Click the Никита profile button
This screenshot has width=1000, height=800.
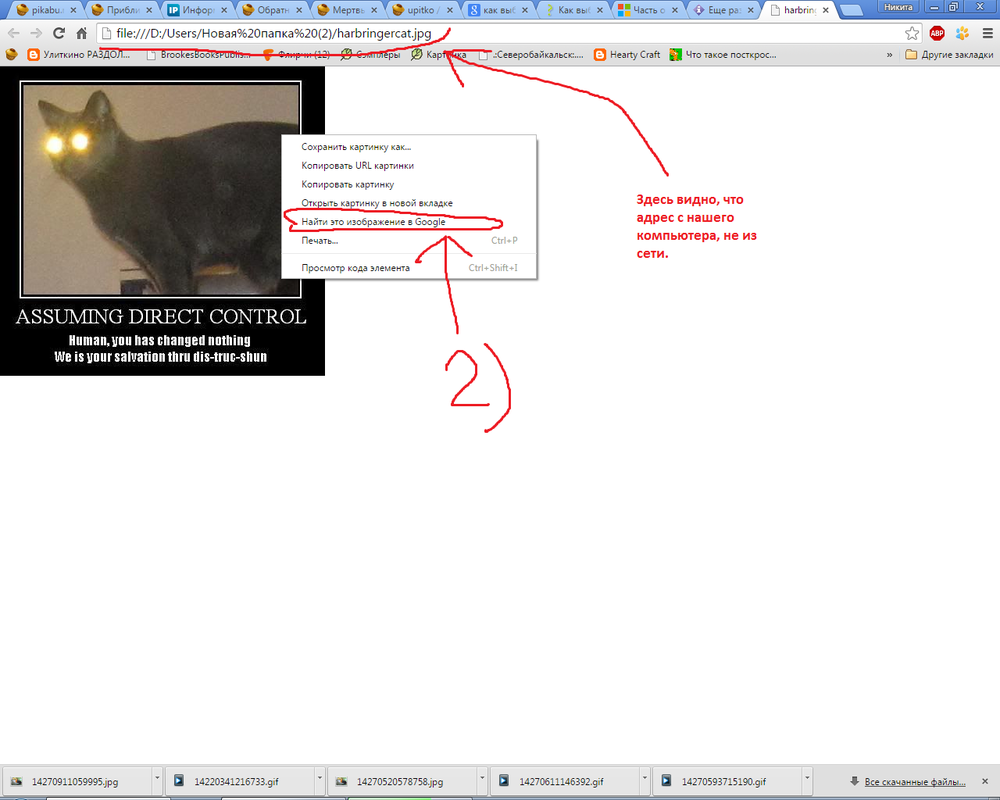tap(898, 7)
